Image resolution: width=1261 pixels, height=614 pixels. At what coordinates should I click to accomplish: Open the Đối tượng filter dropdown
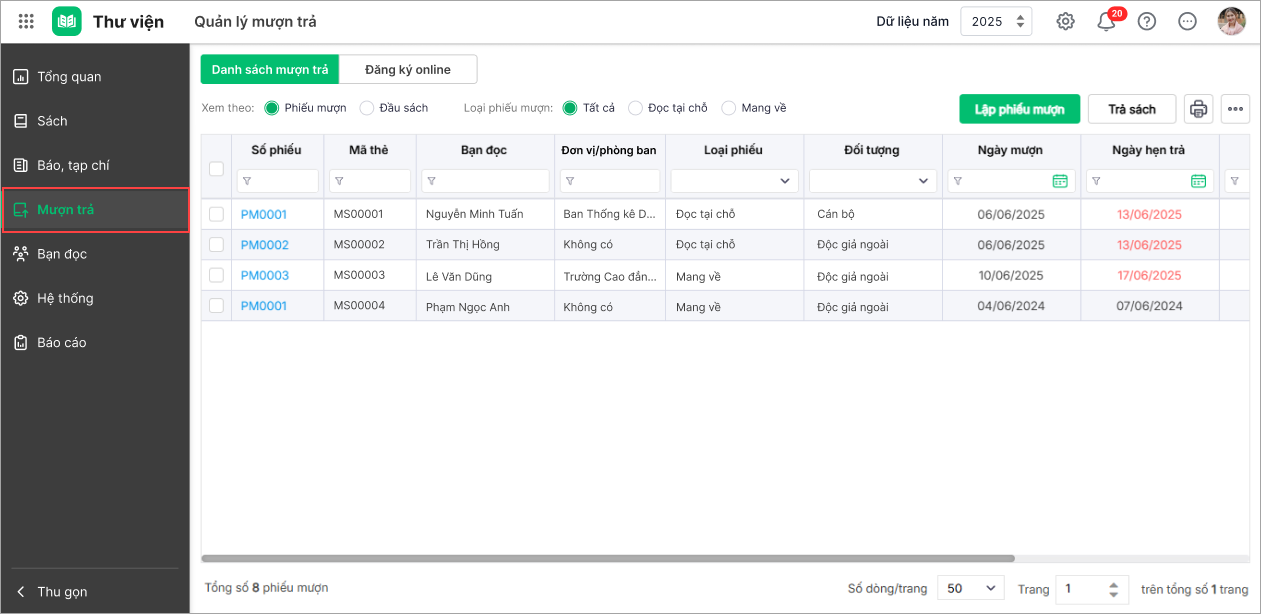tap(873, 181)
